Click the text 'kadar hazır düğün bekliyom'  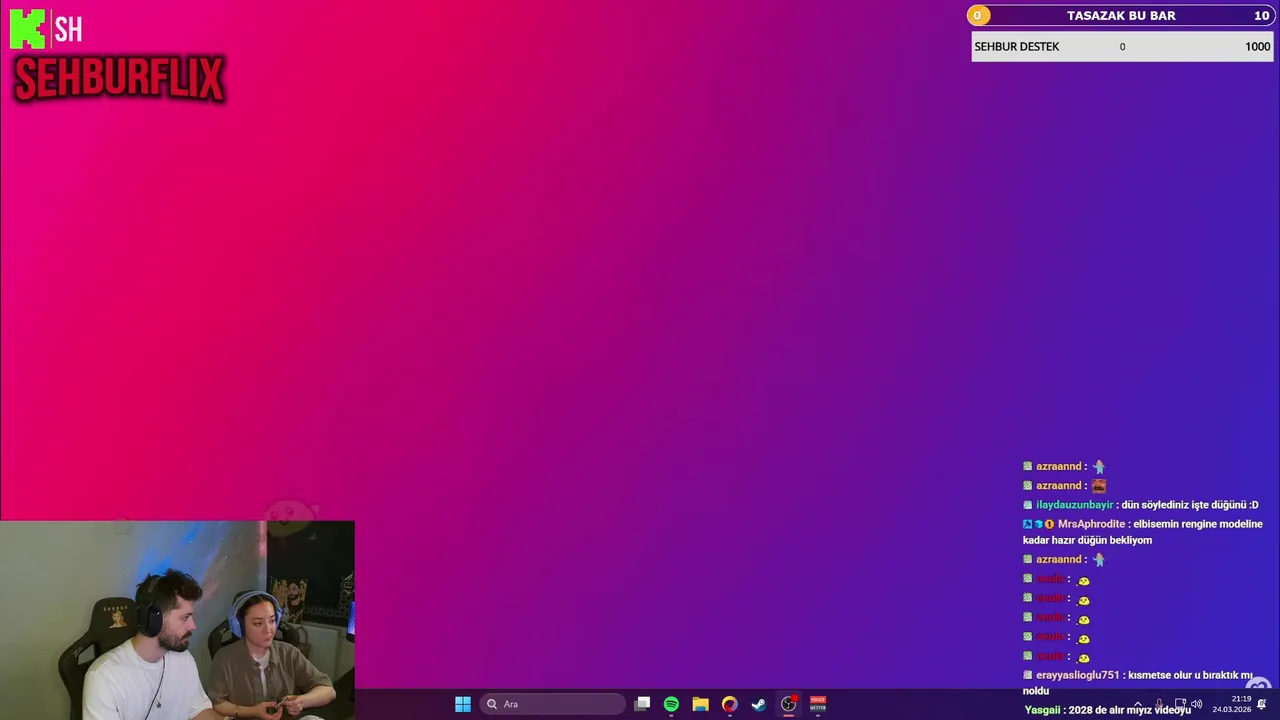click(x=1087, y=540)
